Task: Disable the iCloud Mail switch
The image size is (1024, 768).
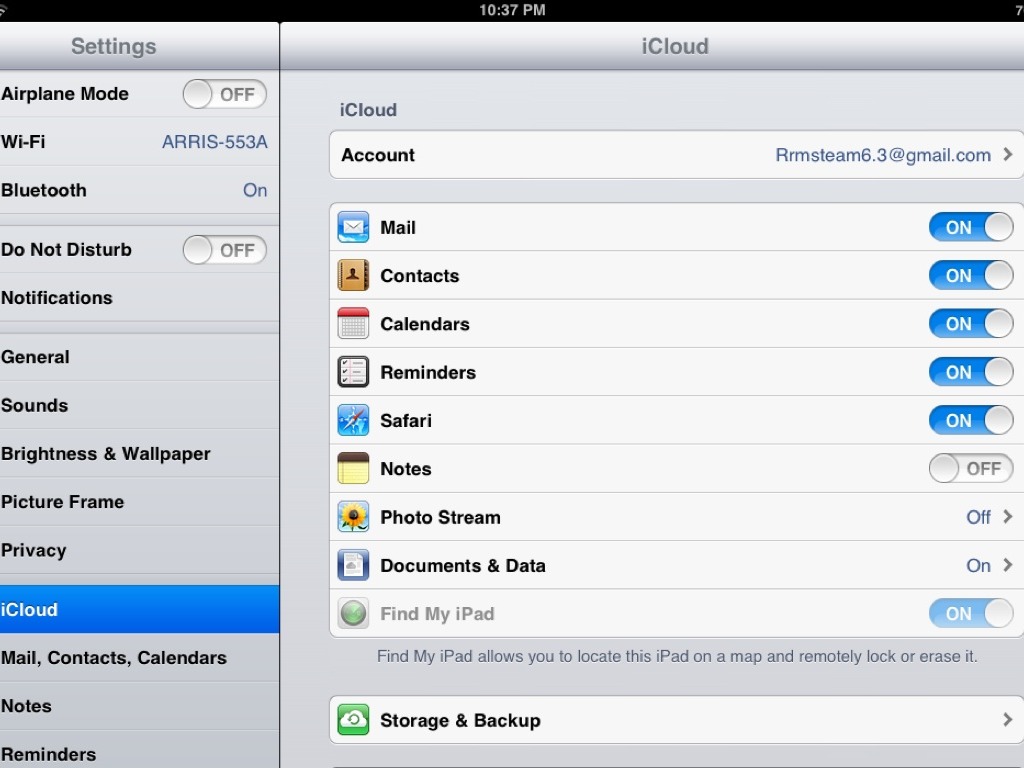Action: [970, 228]
